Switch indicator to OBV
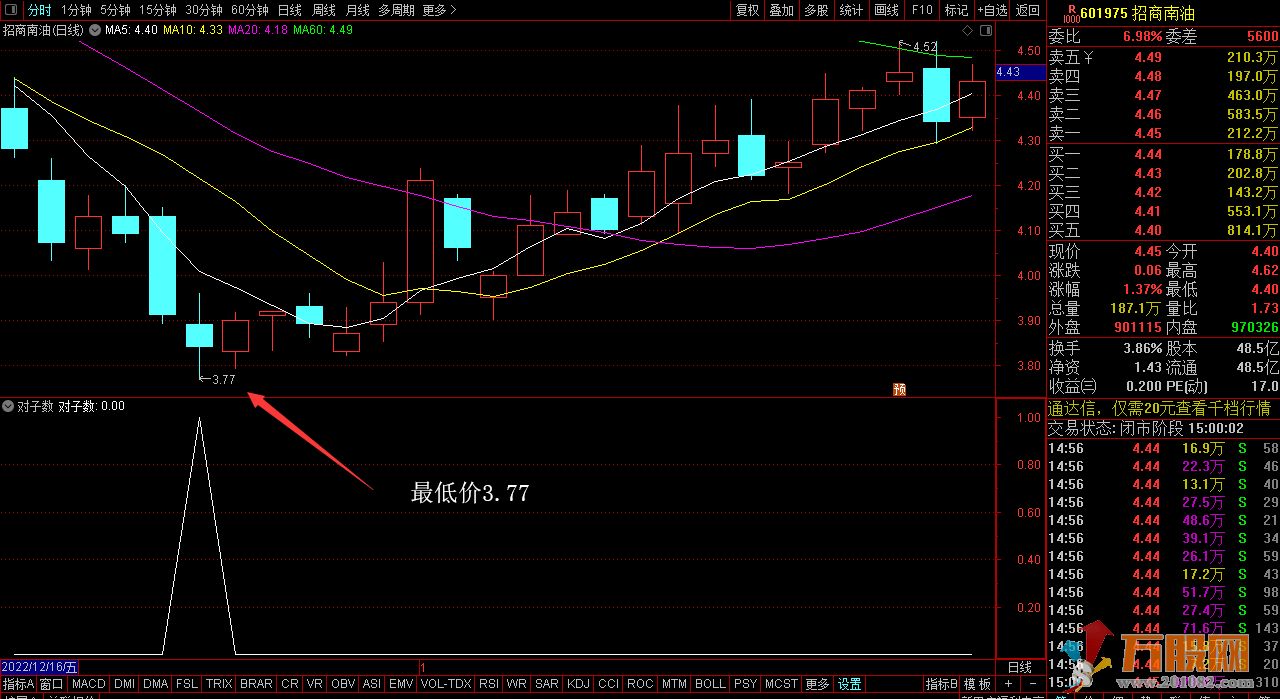Image resolution: width=1280 pixels, height=699 pixels. pyautogui.click(x=343, y=684)
